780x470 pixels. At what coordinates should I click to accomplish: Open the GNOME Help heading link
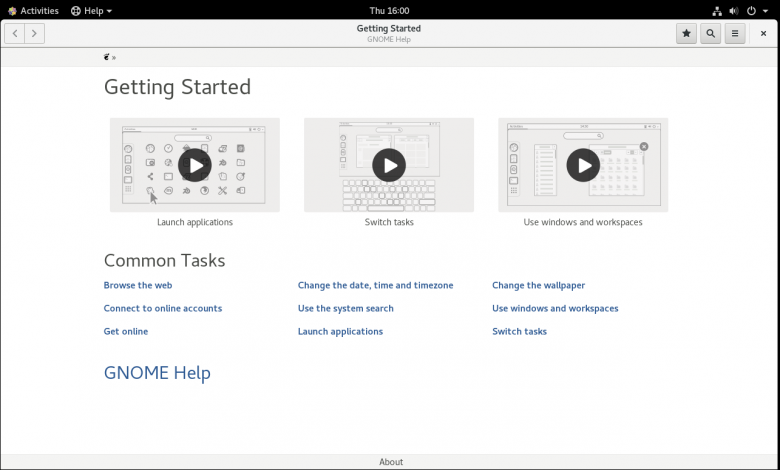click(157, 373)
